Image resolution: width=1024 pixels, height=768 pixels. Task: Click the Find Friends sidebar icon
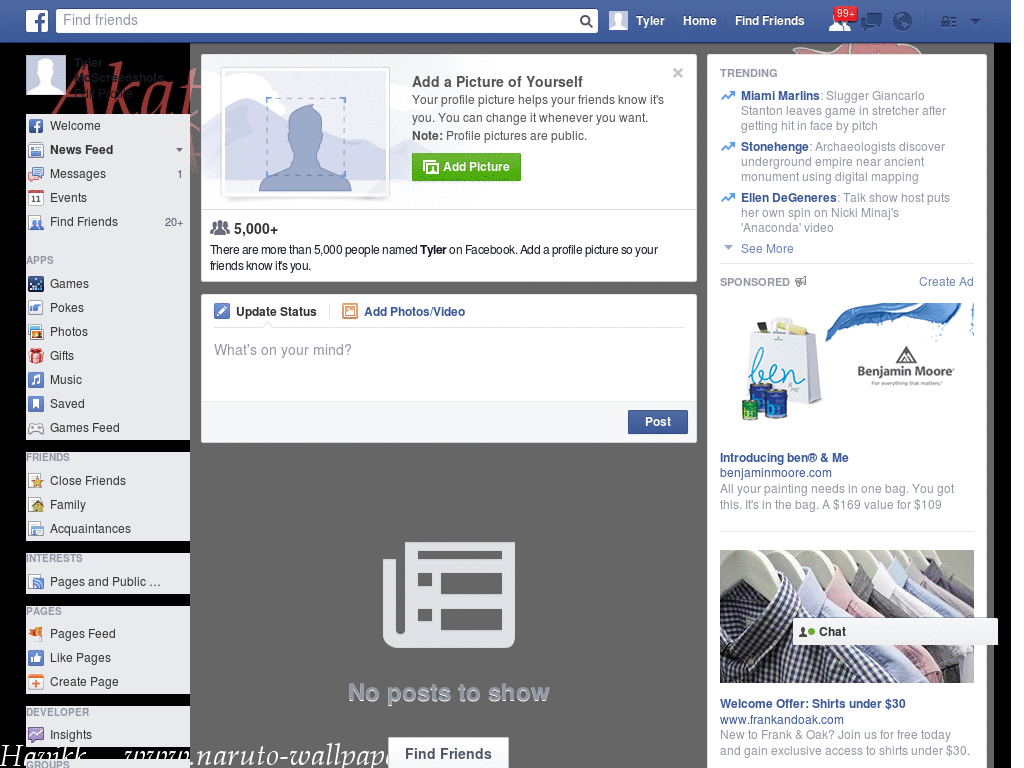[x=36, y=222]
